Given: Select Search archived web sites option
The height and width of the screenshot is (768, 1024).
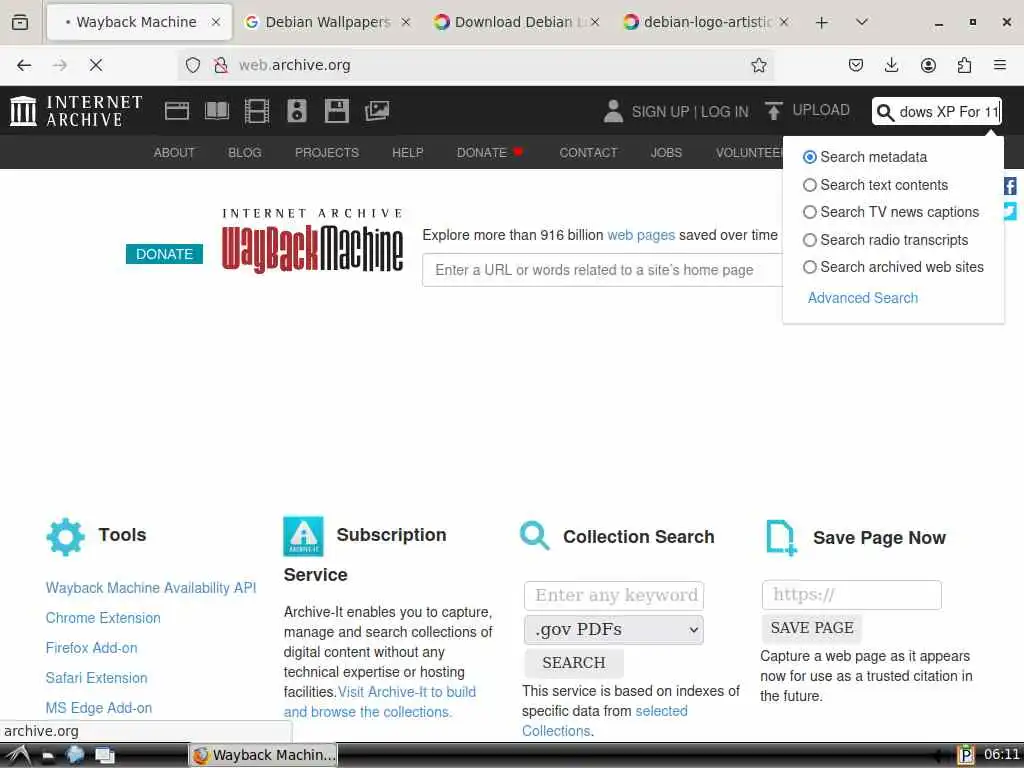Looking at the screenshot, I should pos(810,267).
